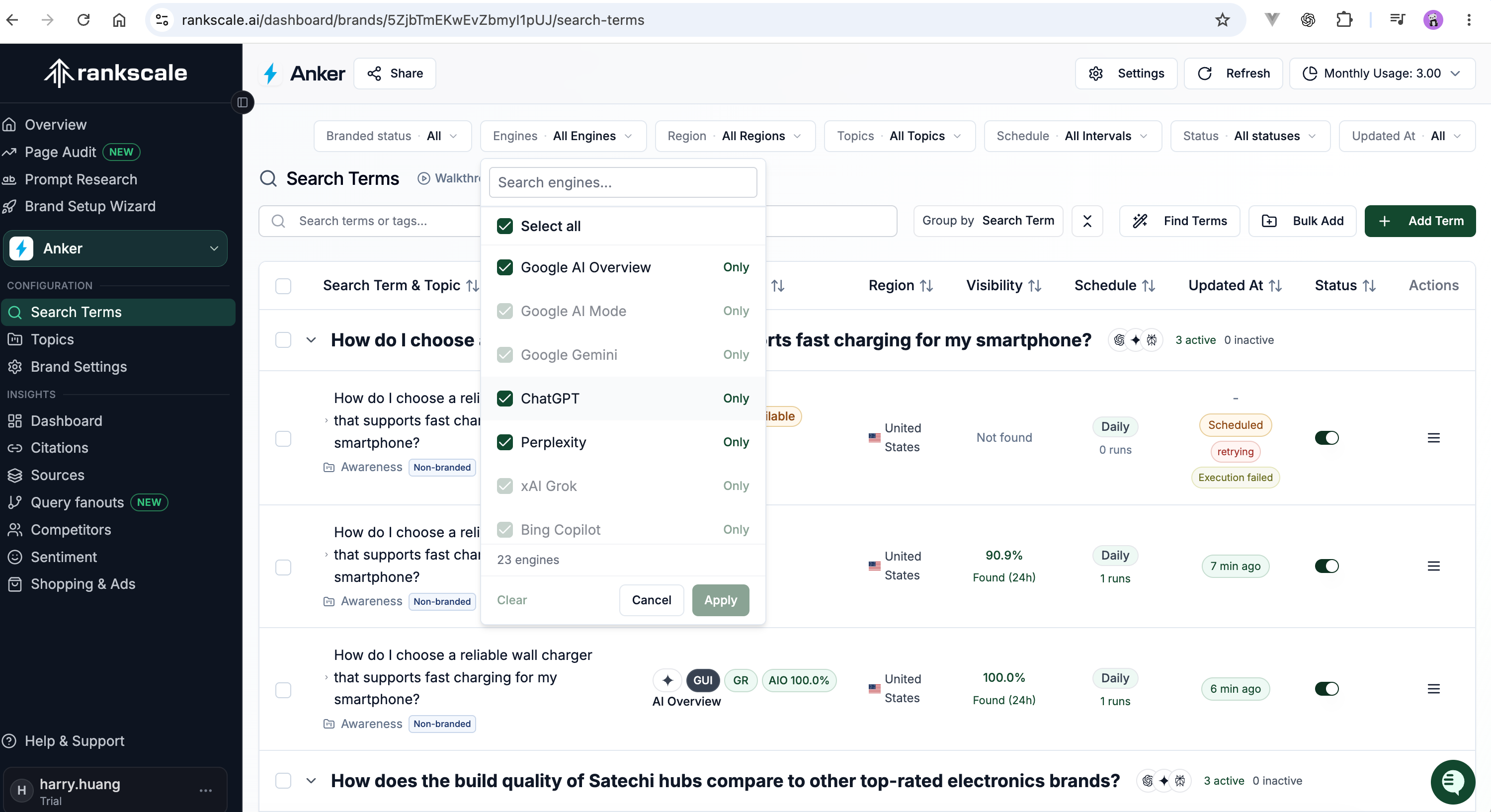This screenshot has width=1491, height=812.
Task: Tick the table header select-all checkbox
Action: pyautogui.click(x=283, y=287)
